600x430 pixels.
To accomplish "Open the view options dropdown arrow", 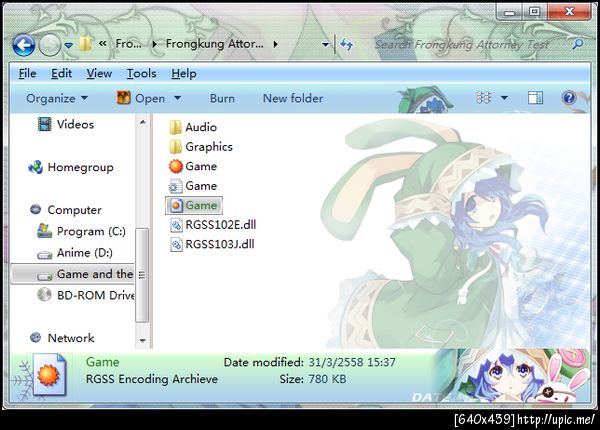I will click(x=504, y=98).
